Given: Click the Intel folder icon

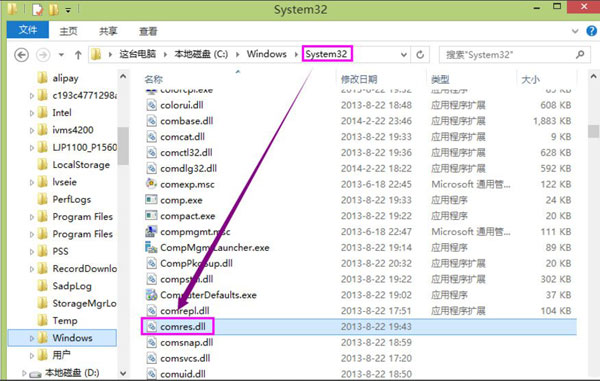Looking at the screenshot, I should [42, 112].
